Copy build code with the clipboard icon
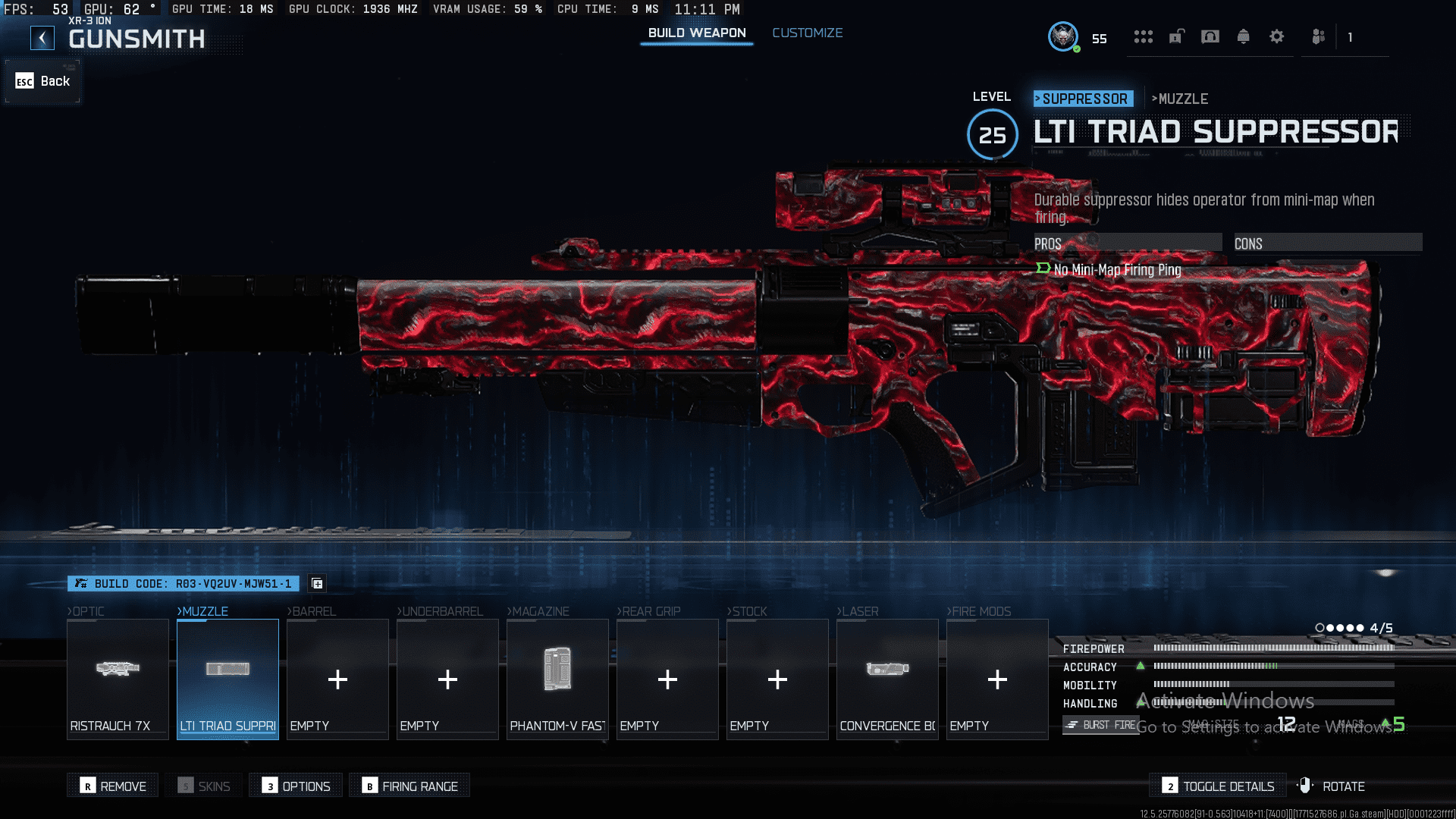1456x819 pixels. click(317, 583)
